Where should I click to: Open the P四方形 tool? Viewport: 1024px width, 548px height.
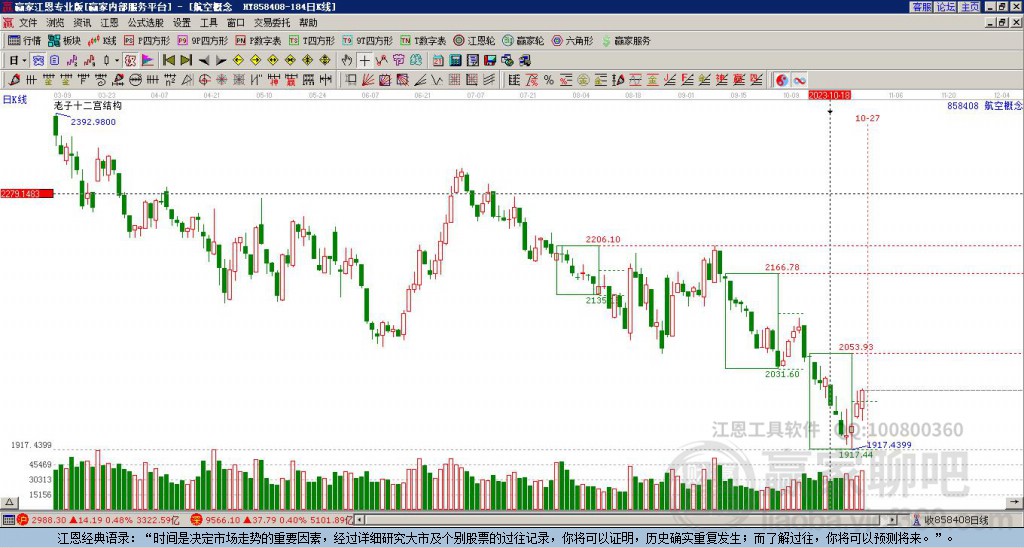(x=146, y=40)
